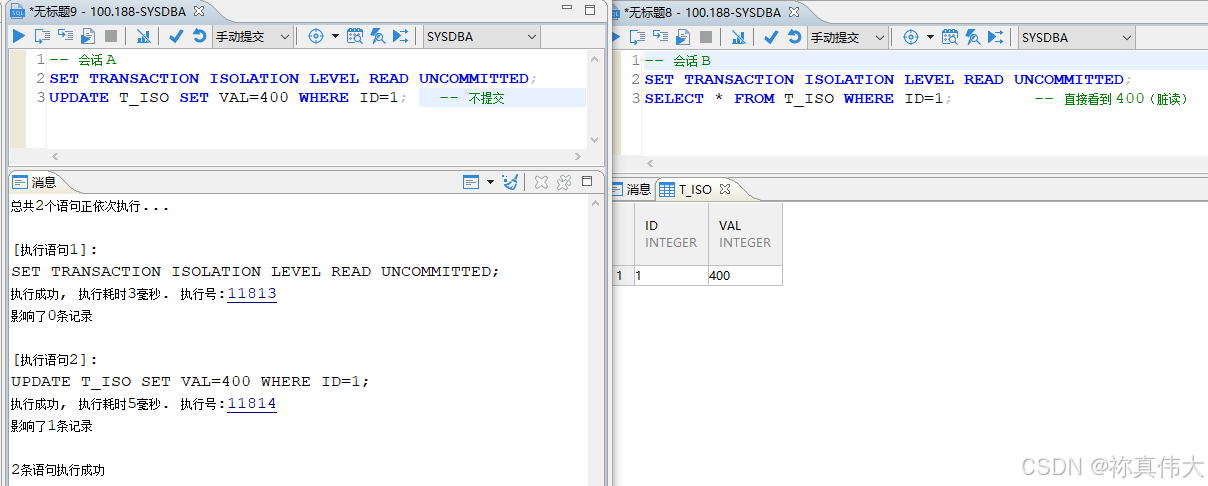
Task: Select row number 1 header in T_ISO grid
Action: click(x=622, y=275)
